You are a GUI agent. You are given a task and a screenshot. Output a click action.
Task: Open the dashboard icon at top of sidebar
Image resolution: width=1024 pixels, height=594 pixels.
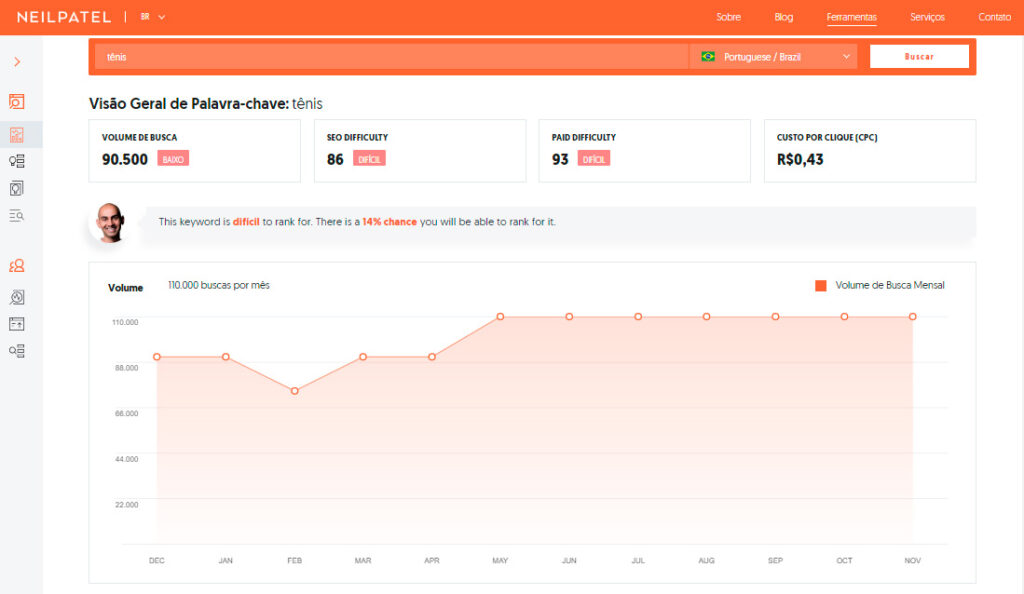click(17, 101)
